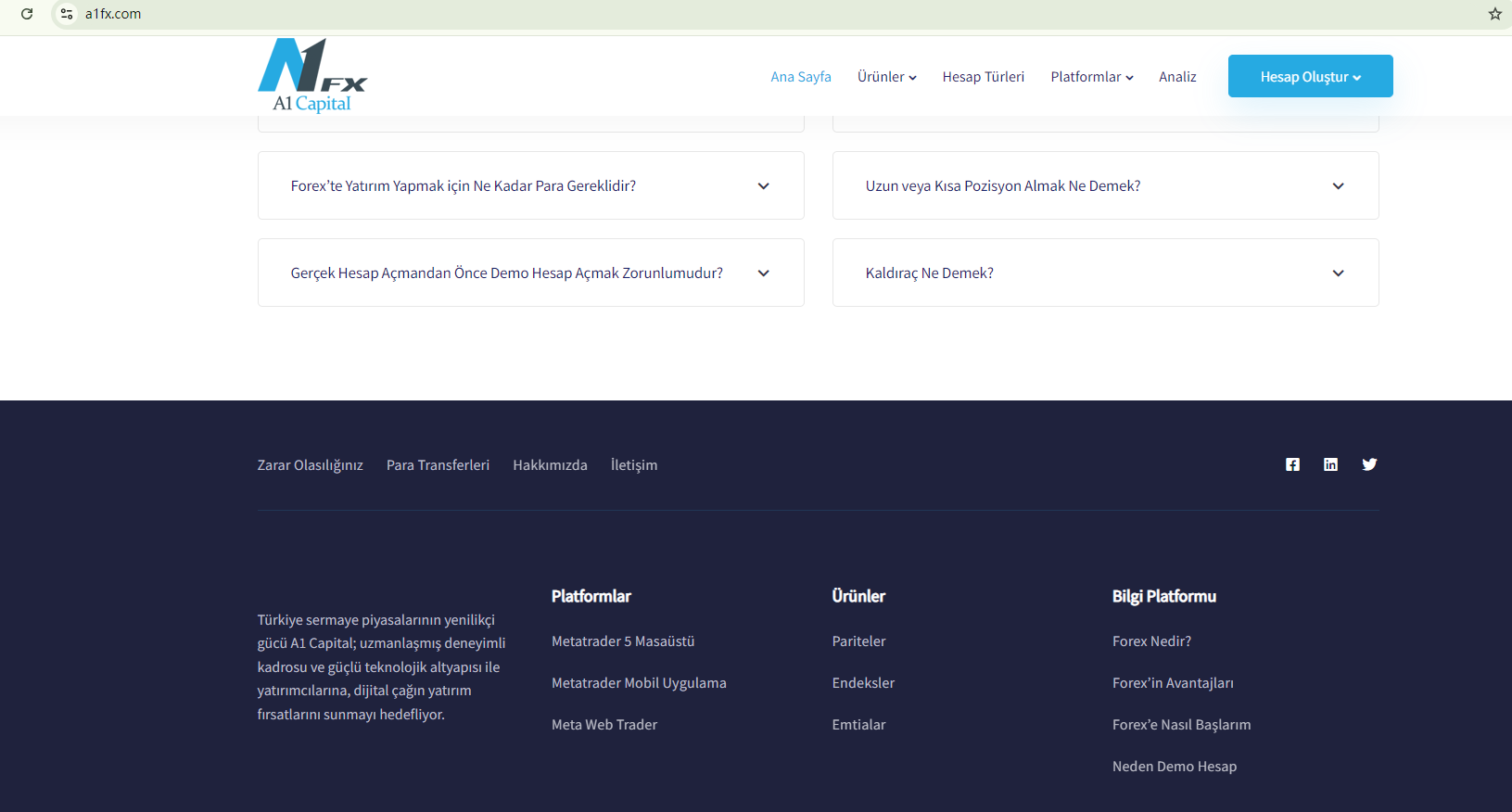Expand 'Kaldıraç Ne Demek?' question

pos(1105,273)
